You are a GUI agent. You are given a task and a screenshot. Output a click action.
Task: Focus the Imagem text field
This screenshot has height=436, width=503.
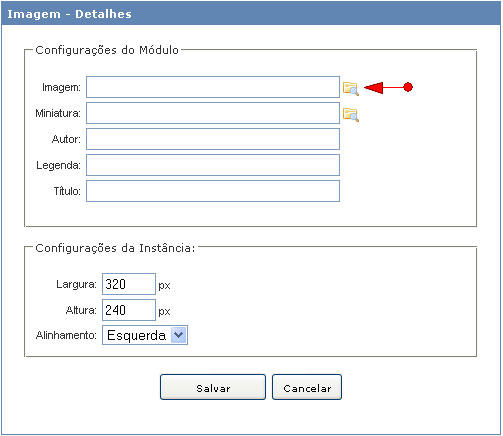(x=213, y=87)
